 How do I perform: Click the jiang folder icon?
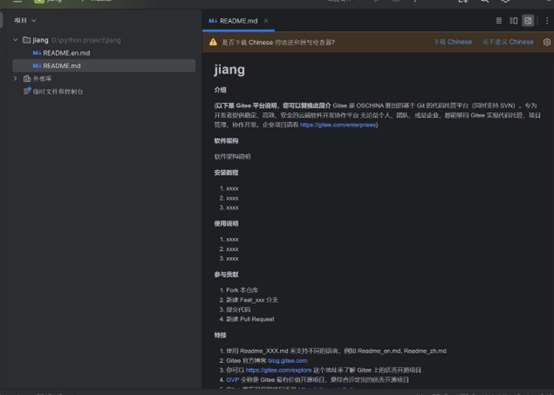pos(26,40)
